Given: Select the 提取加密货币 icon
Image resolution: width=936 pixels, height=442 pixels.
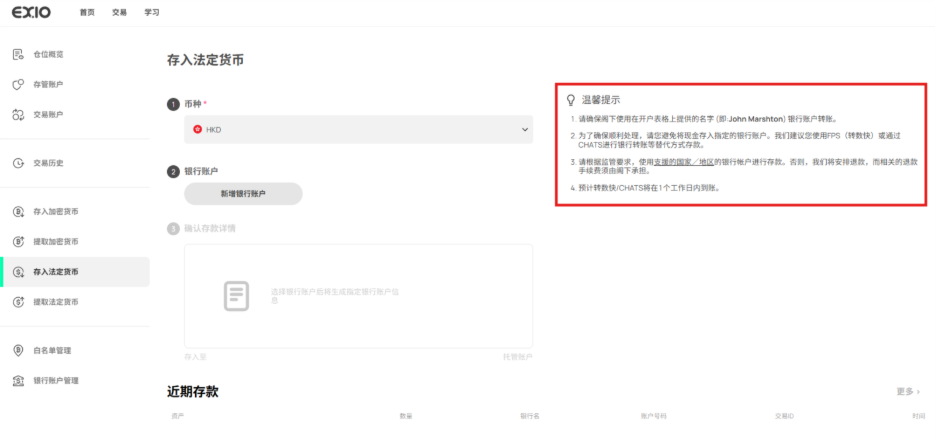Looking at the screenshot, I should click(x=19, y=241).
